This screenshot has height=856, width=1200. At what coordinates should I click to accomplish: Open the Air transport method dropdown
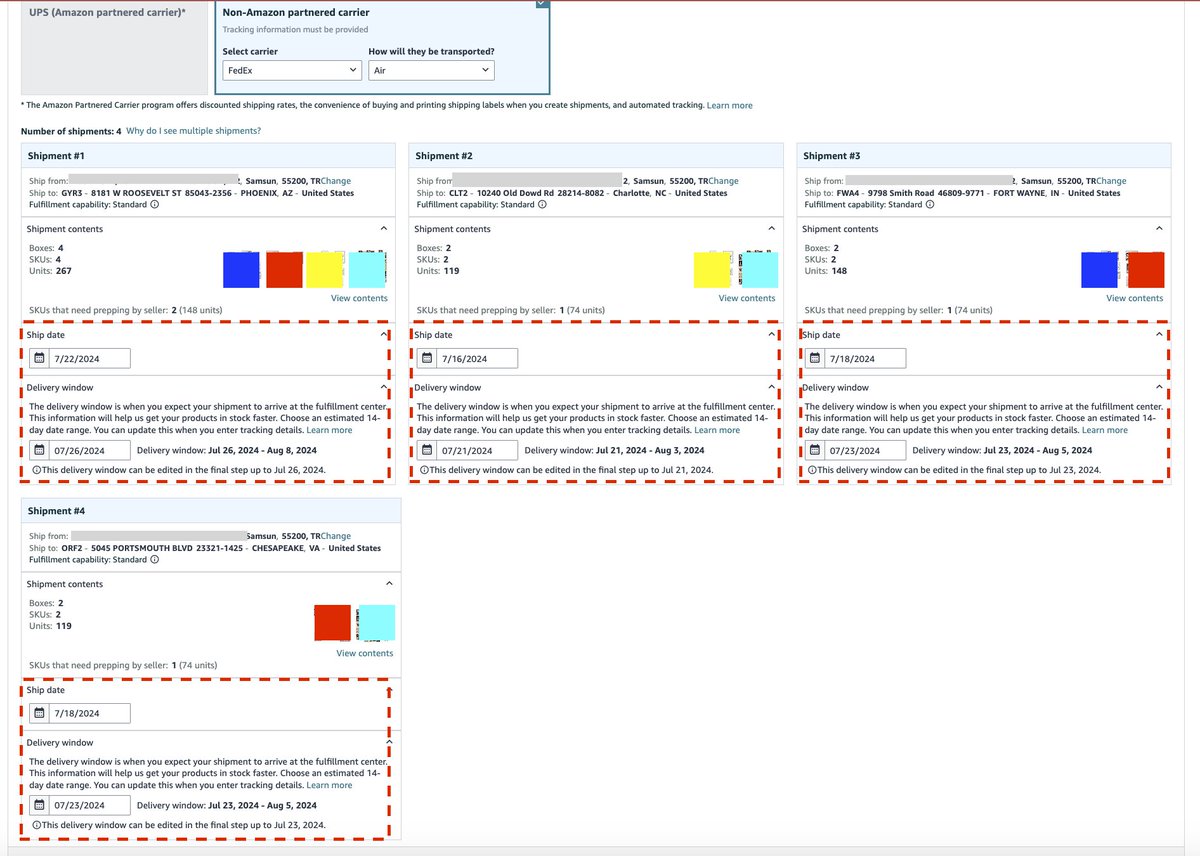(x=431, y=70)
